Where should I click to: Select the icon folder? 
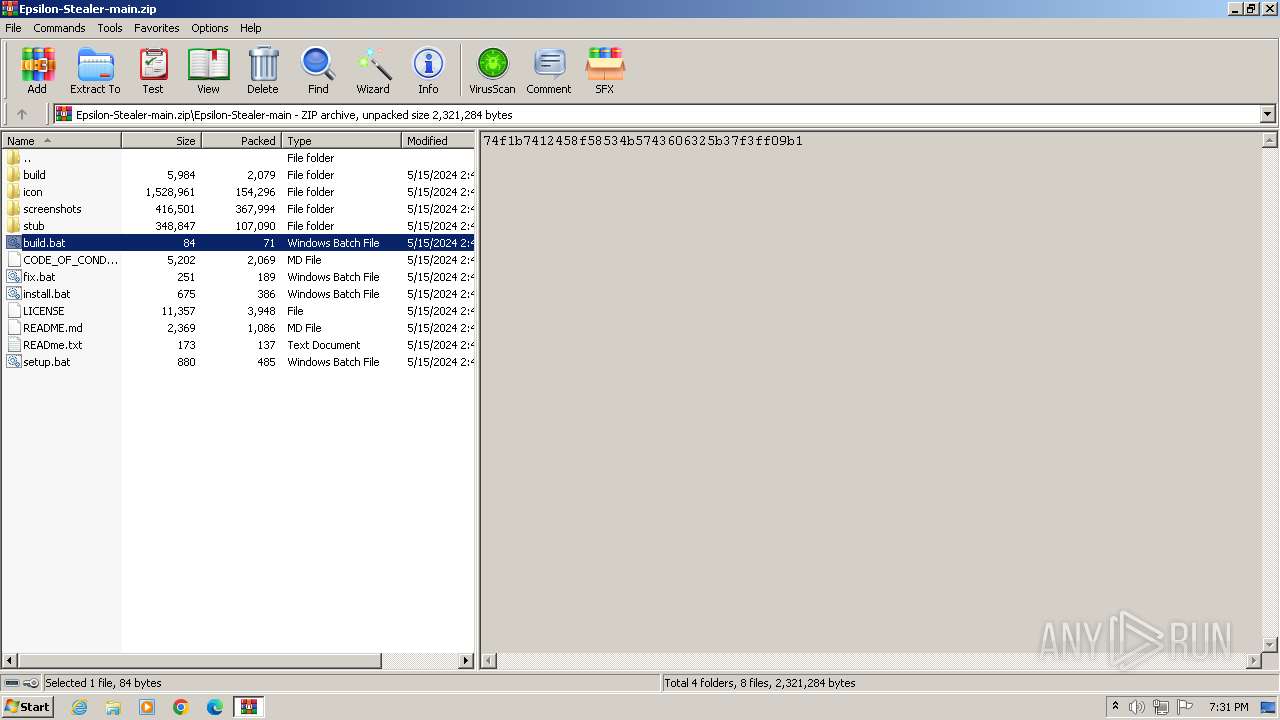(x=238, y=192)
